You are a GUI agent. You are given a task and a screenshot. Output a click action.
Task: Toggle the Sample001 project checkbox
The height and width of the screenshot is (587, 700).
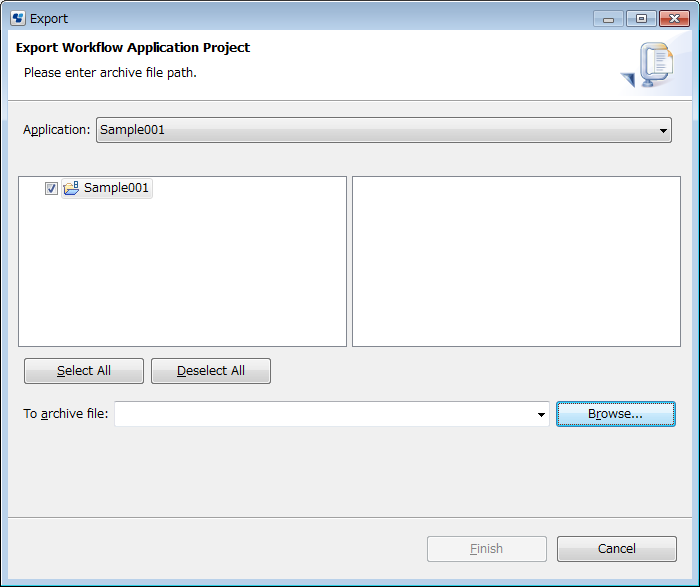click(51, 188)
